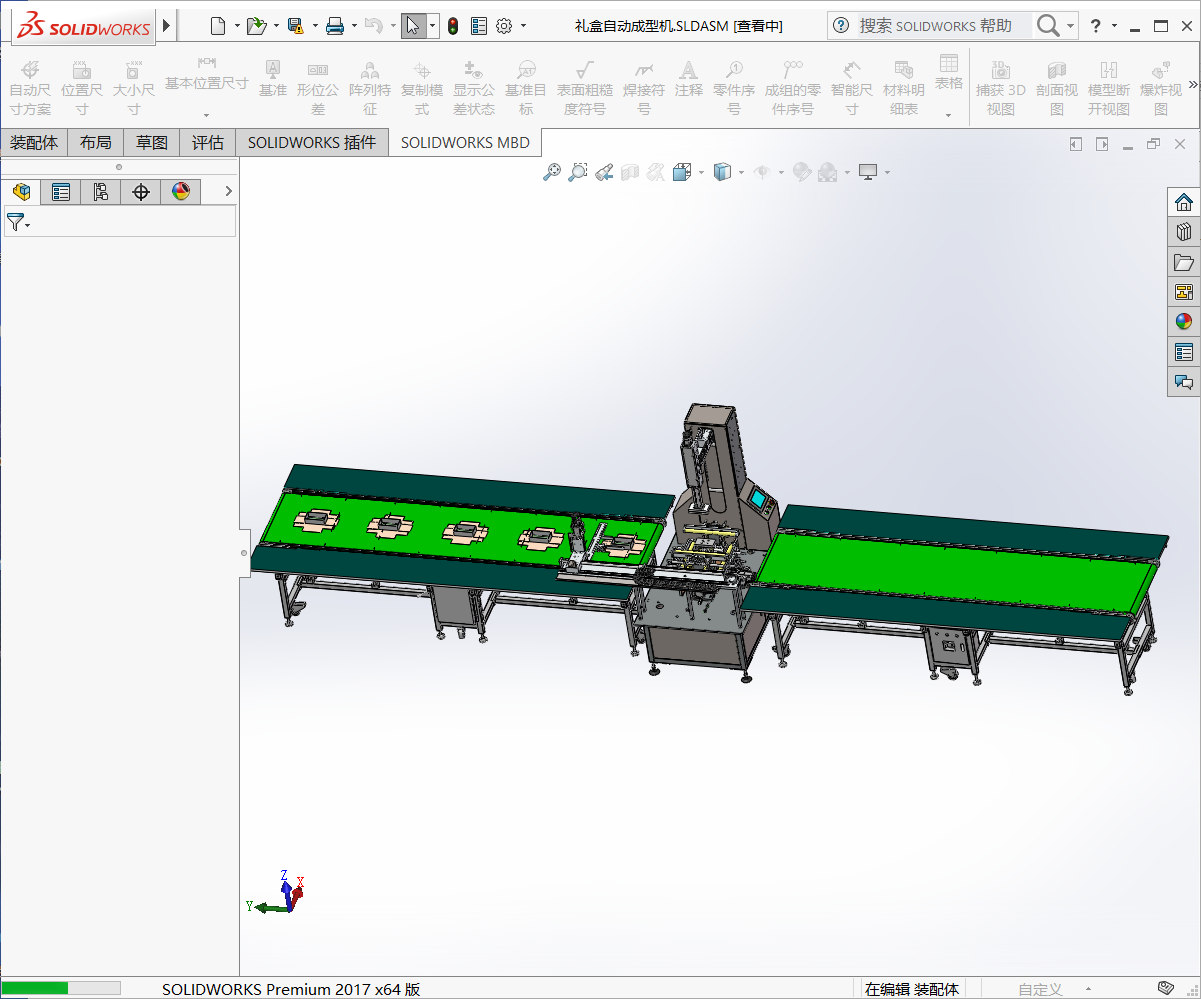Viewport: 1201px width, 999px height.
Task: Open the Appearances, Scenes and Decals task pane icon
Action: [1184, 322]
